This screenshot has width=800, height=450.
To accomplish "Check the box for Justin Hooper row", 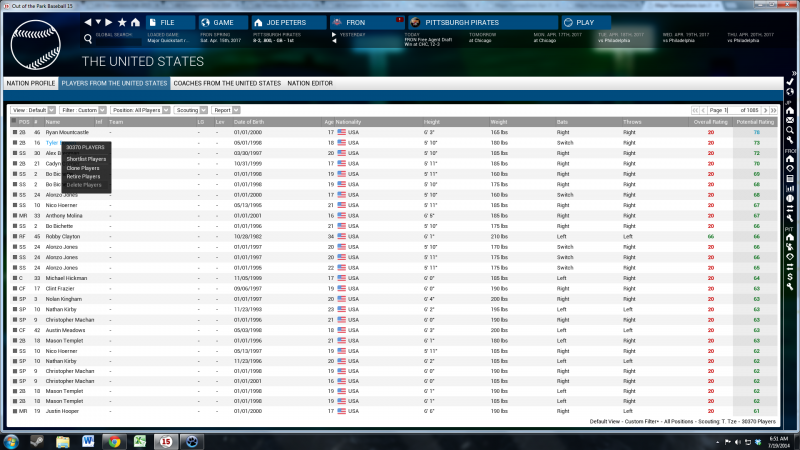I will click(15, 411).
